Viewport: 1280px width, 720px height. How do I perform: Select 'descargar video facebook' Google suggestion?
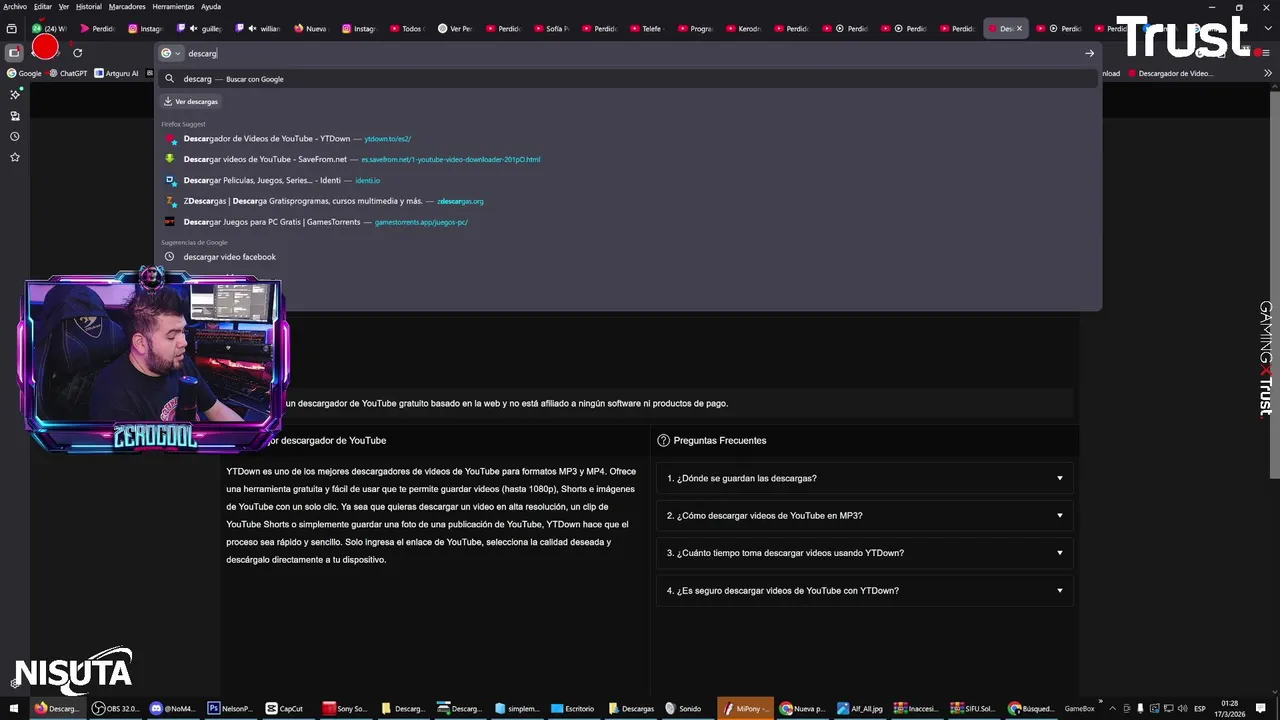tap(628, 257)
